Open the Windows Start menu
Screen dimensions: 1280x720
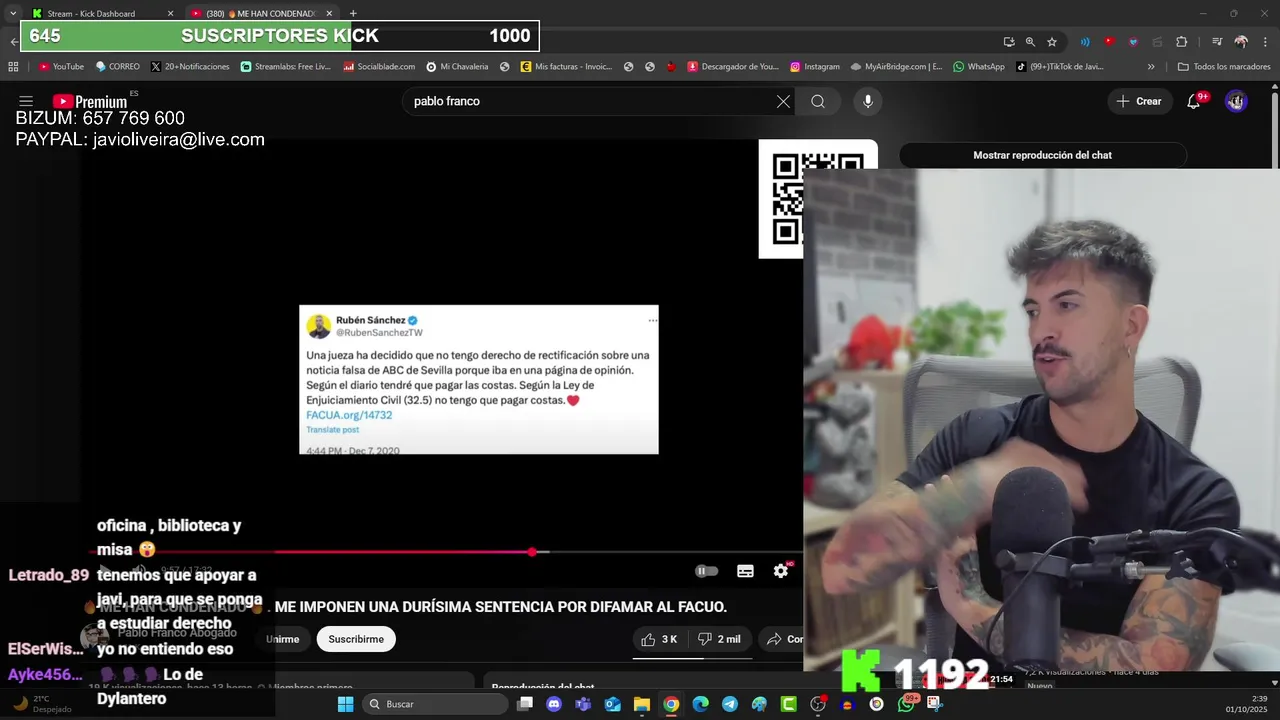[345, 704]
